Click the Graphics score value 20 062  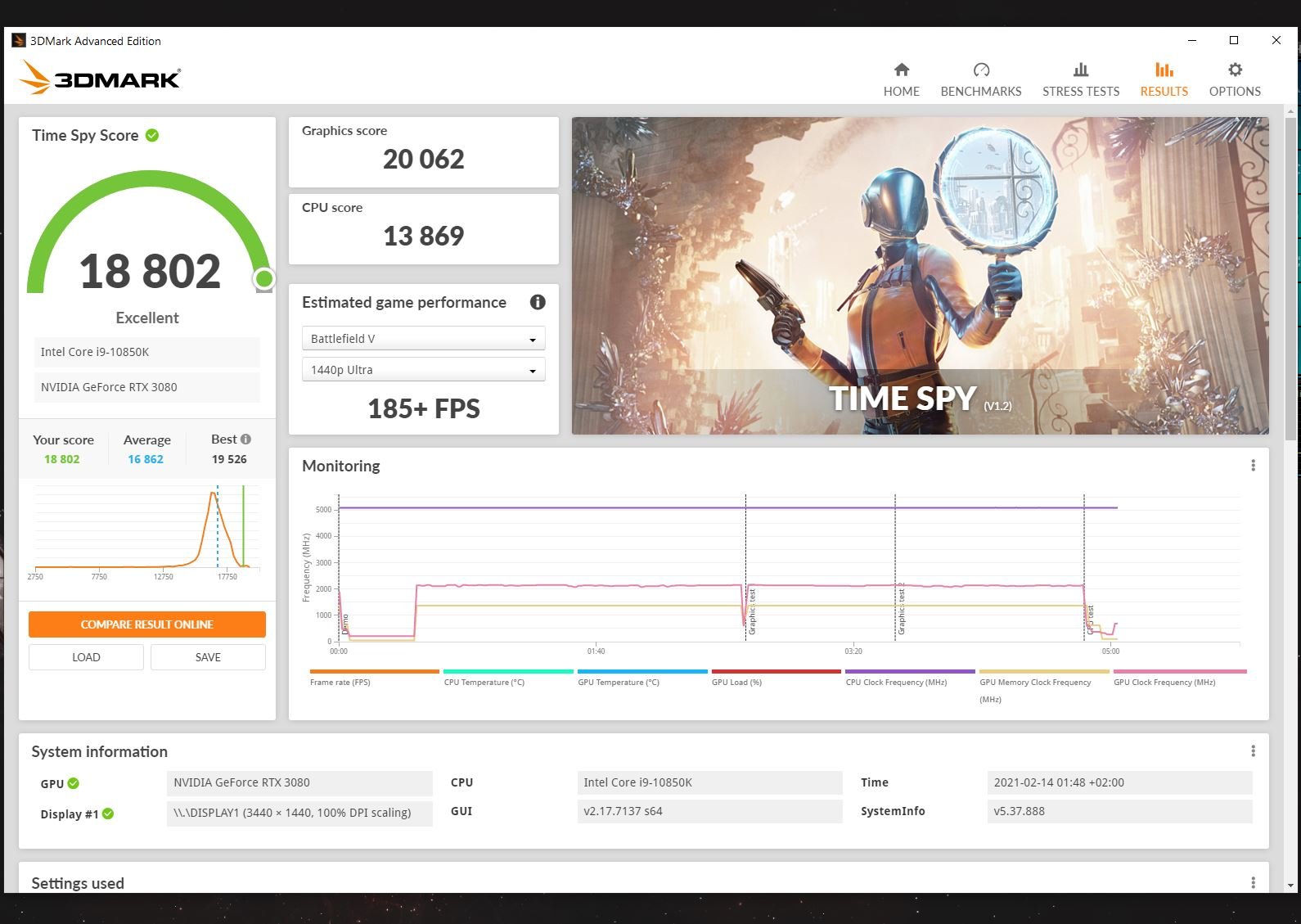coord(423,159)
